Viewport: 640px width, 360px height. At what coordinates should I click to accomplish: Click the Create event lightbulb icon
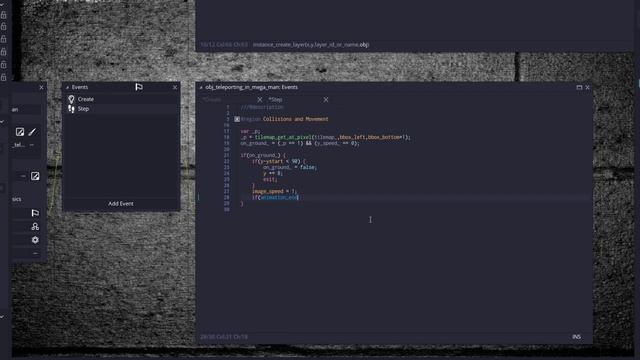tap(71, 99)
